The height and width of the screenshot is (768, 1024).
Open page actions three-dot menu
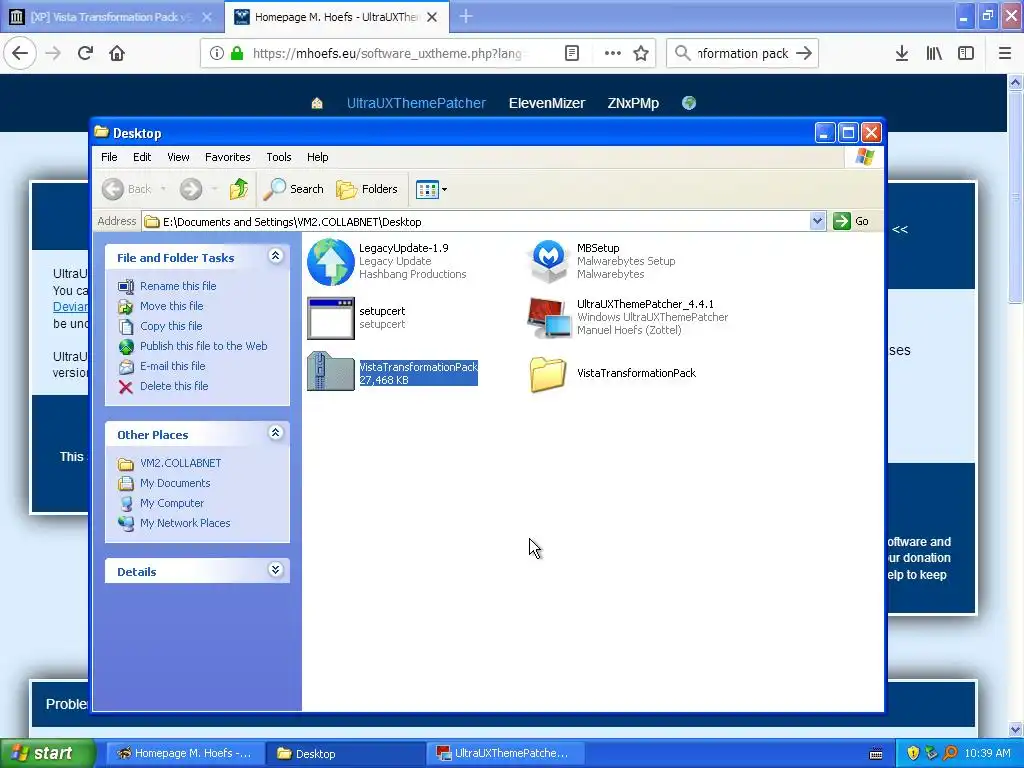click(612, 53)
